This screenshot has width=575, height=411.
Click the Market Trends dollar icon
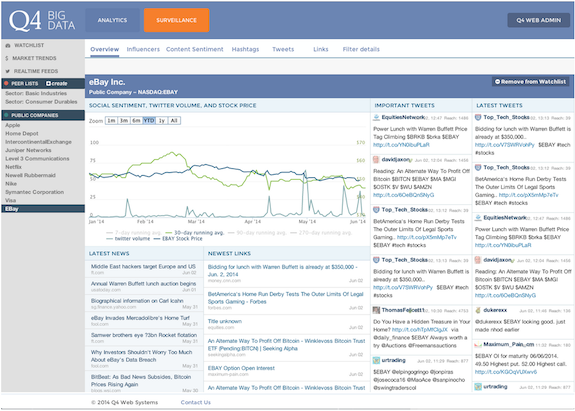[7, 58]
